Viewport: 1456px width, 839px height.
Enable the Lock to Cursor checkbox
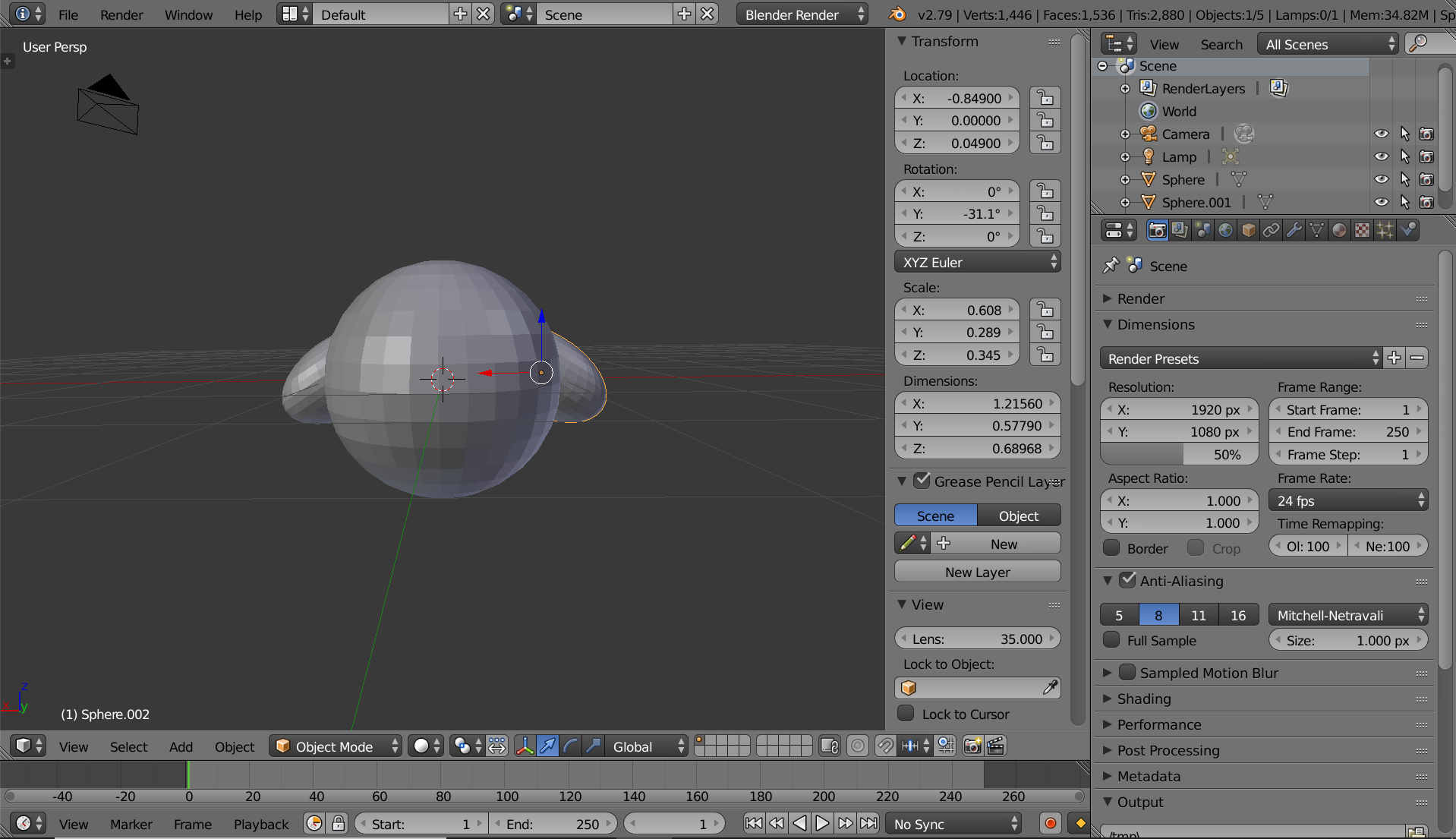pos(906,714)
